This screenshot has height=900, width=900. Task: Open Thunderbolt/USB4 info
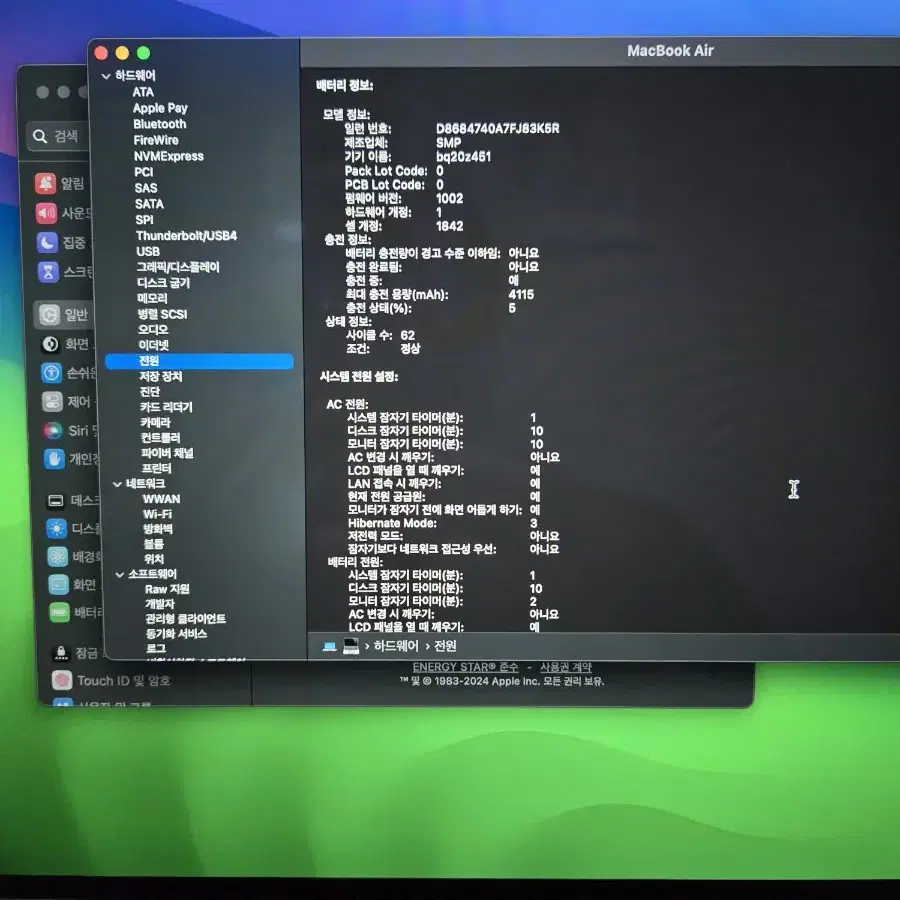click(187, 235)
